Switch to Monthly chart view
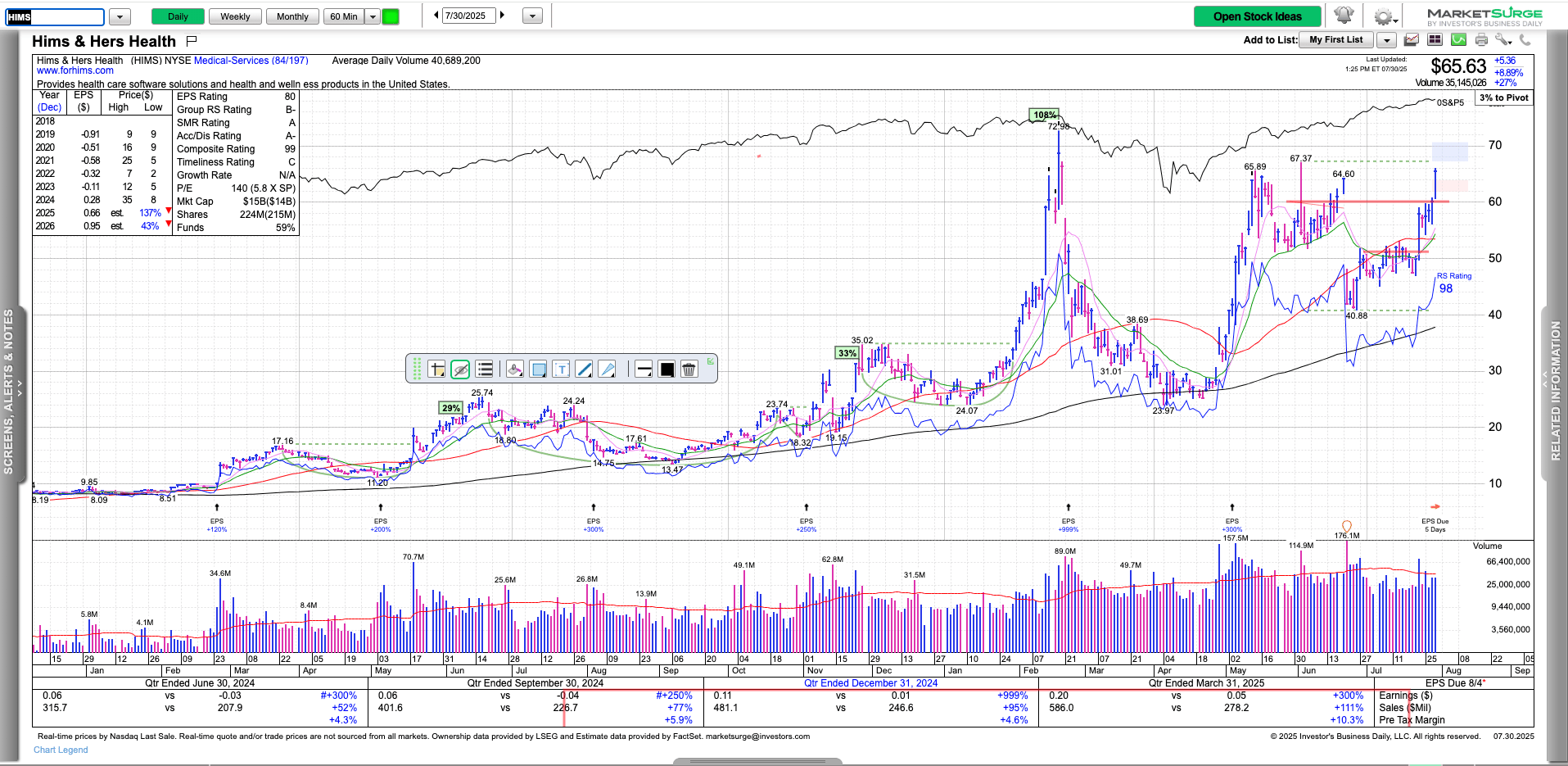 [x=292, y=16]
